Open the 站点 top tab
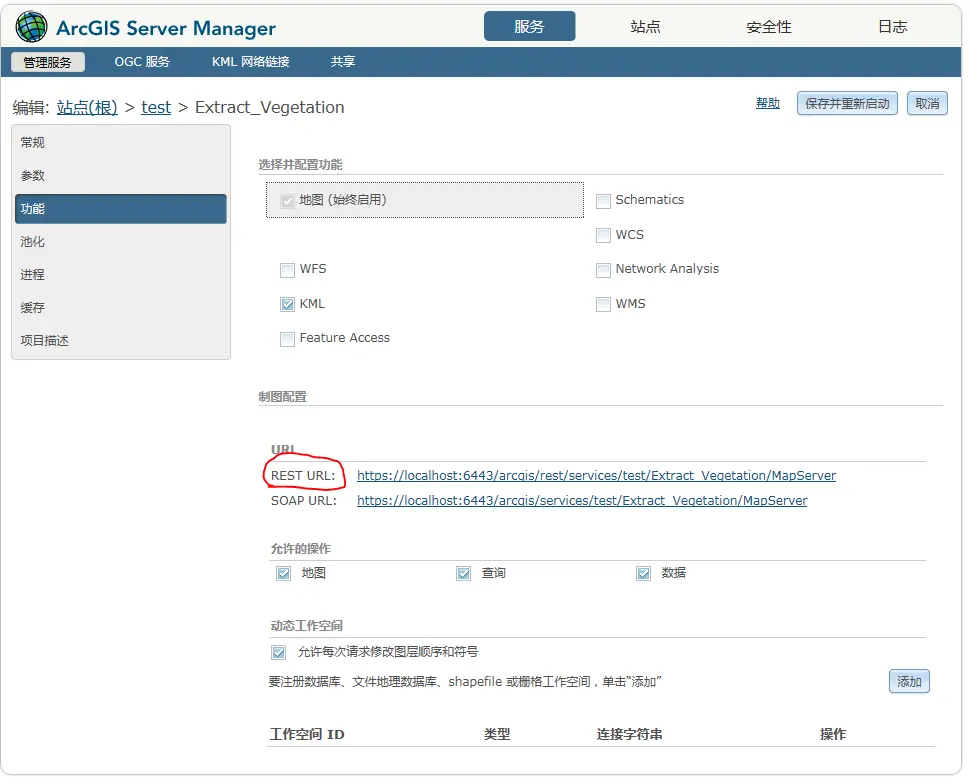The width and height of the screenshot is (970, 782). 645,27
